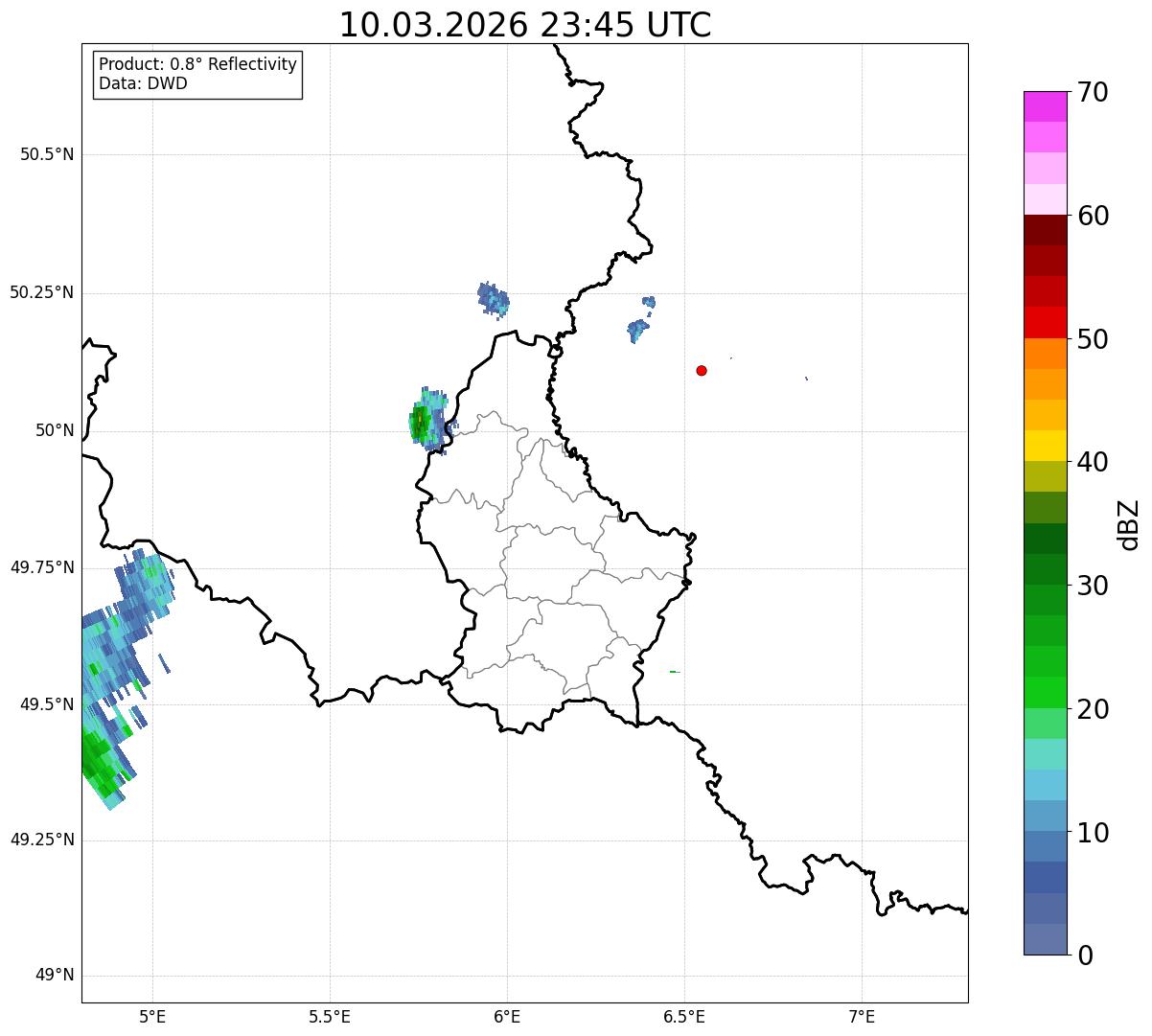Click the 50.5°N latitude label
The width and height of the screenshot is (1152, 1036).
47,155
